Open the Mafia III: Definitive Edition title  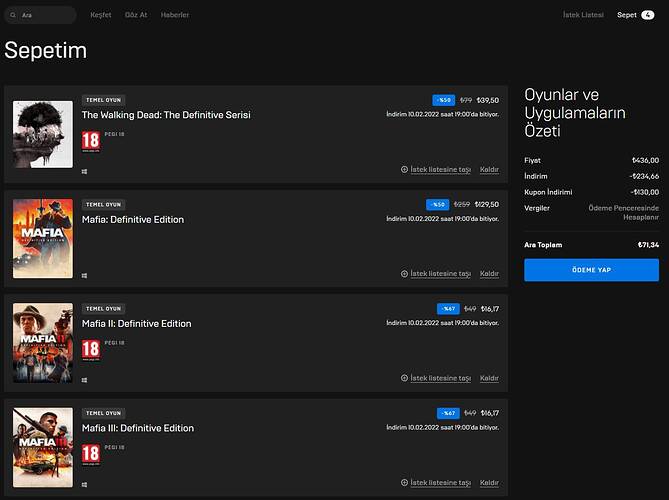point(138,428)
